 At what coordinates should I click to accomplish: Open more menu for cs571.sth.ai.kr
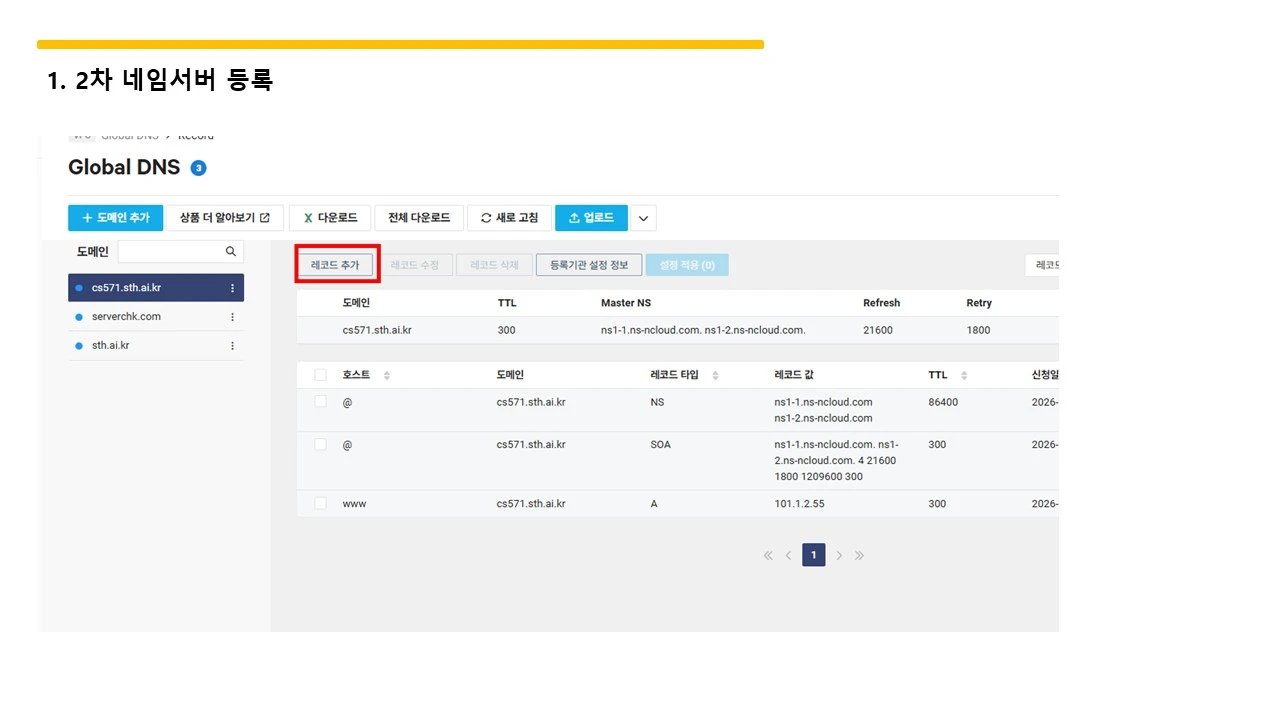tap(233, 288)
